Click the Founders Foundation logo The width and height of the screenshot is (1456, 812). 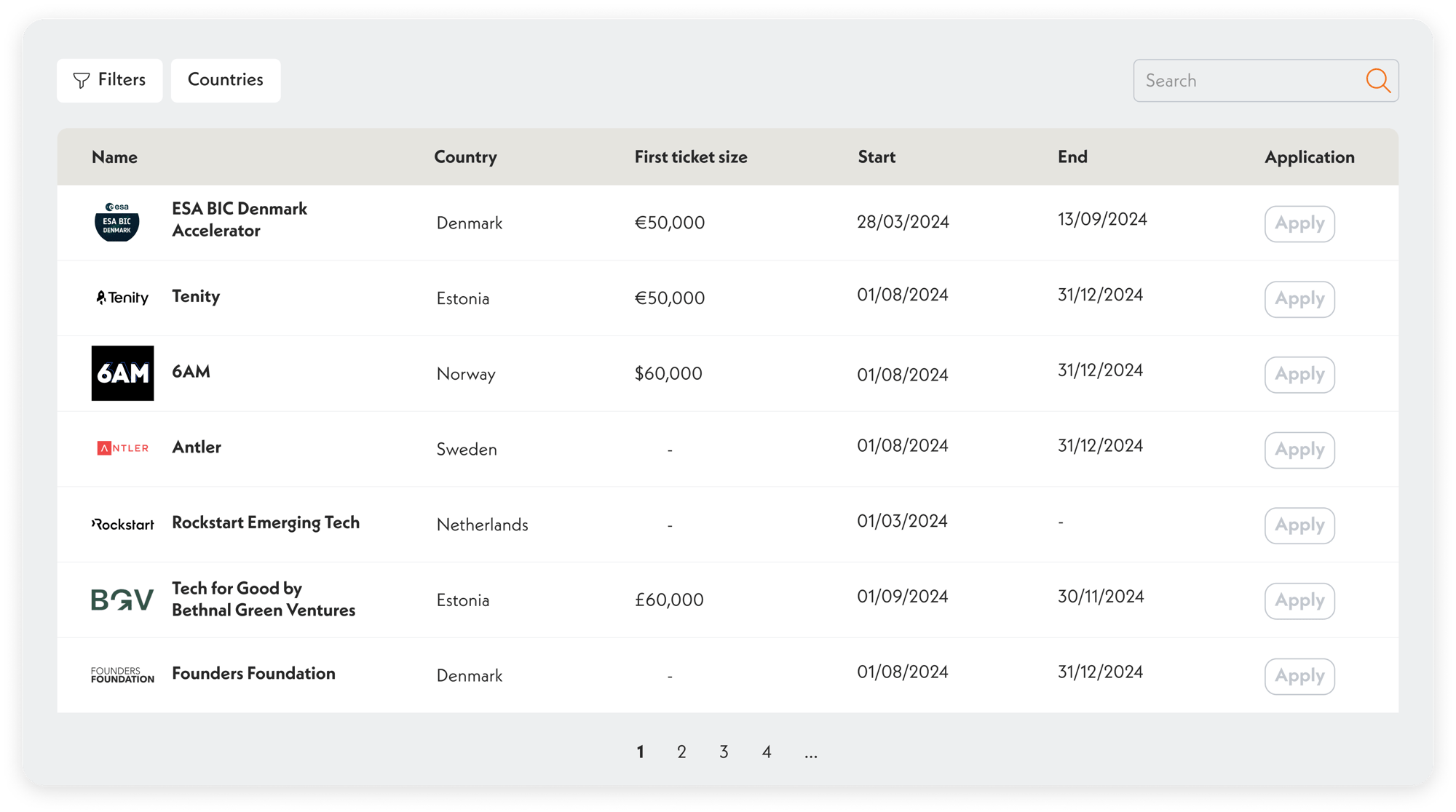pyautogui.click(x=122, y=674)
